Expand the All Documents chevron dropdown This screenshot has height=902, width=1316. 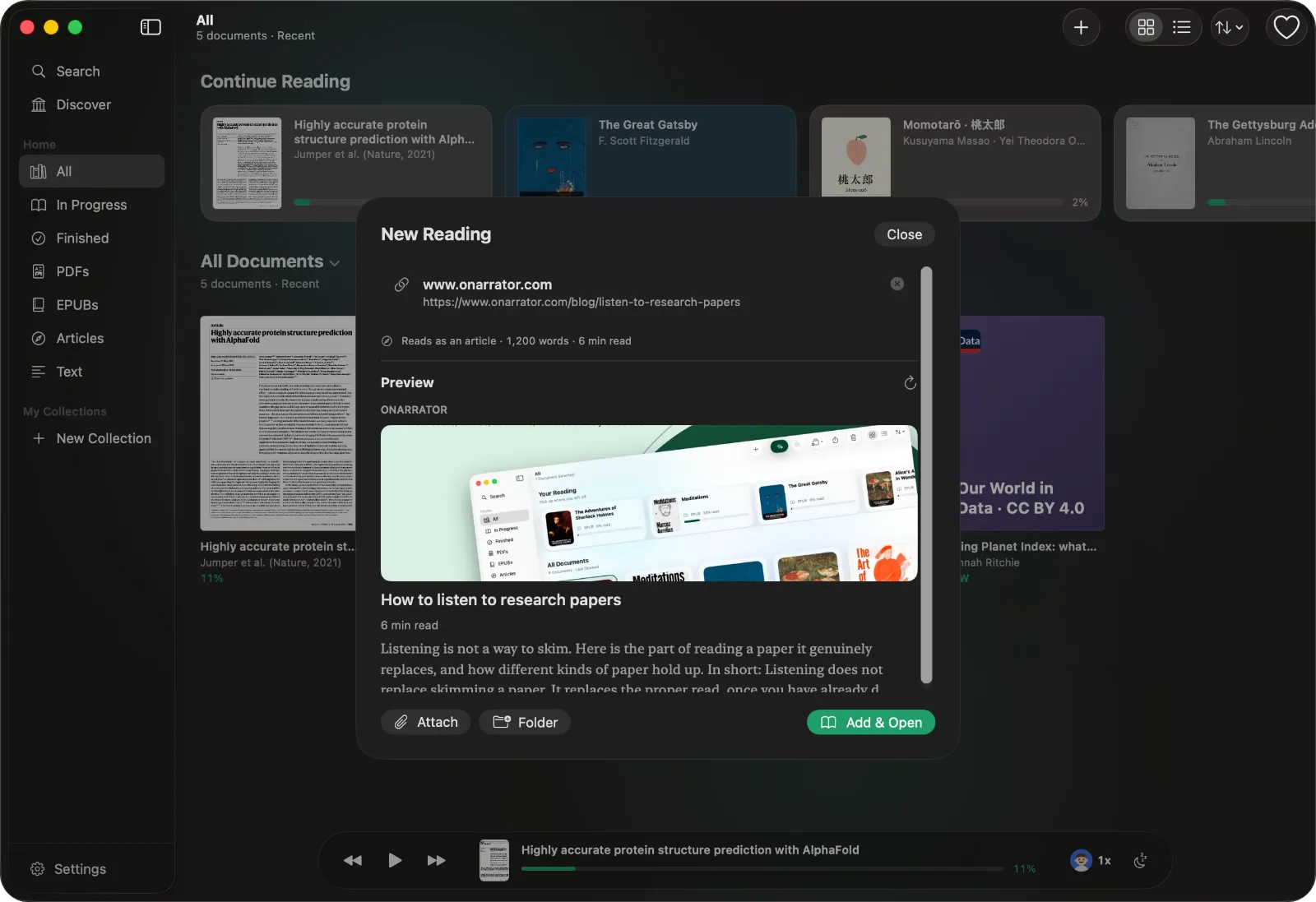(x=335, y=263)
